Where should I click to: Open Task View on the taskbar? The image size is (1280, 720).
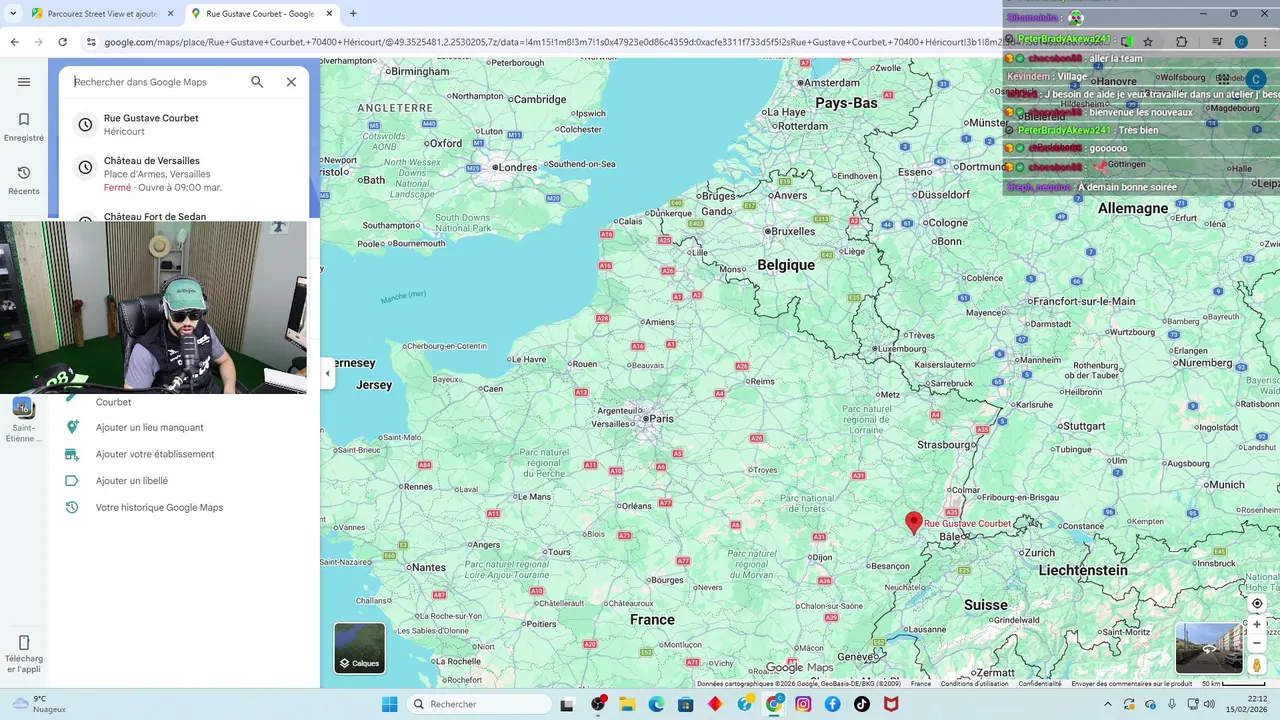568,704
